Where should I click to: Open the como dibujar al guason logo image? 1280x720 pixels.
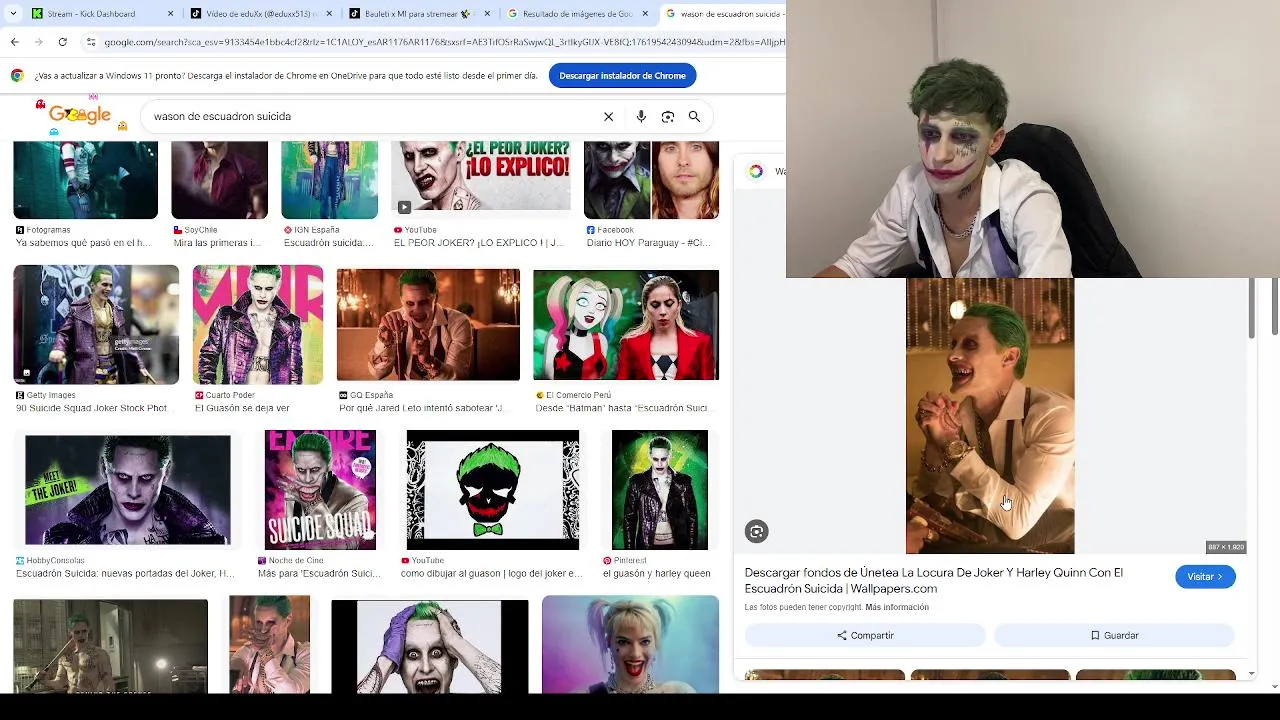[x=493, y=490]
